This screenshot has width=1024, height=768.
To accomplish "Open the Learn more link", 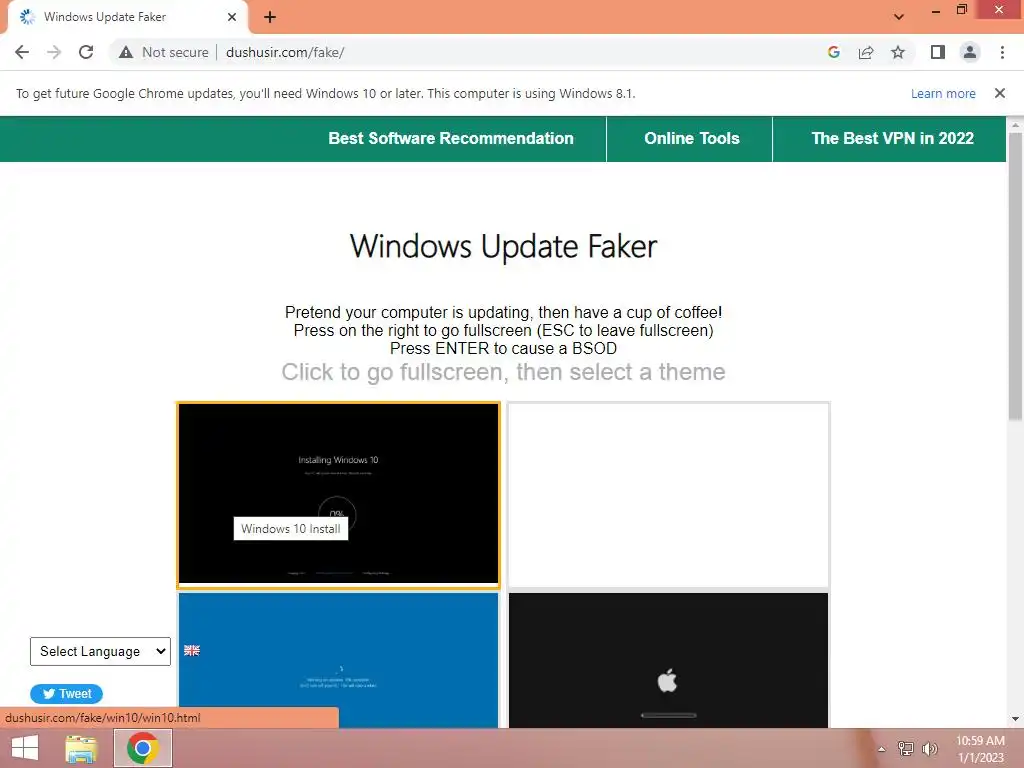I will click(943, 93).
